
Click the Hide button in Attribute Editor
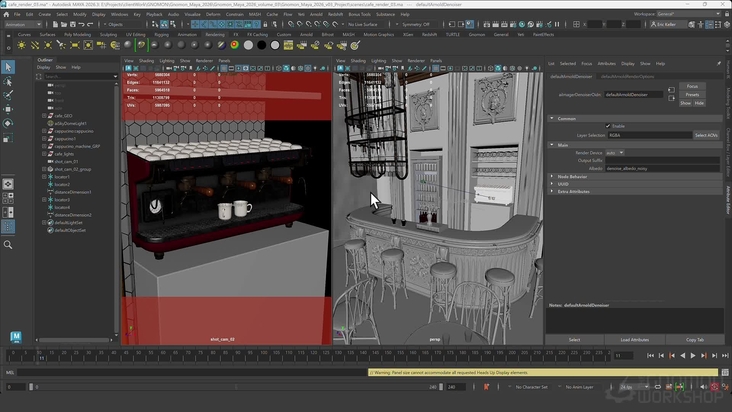click(x=699, y=103)
